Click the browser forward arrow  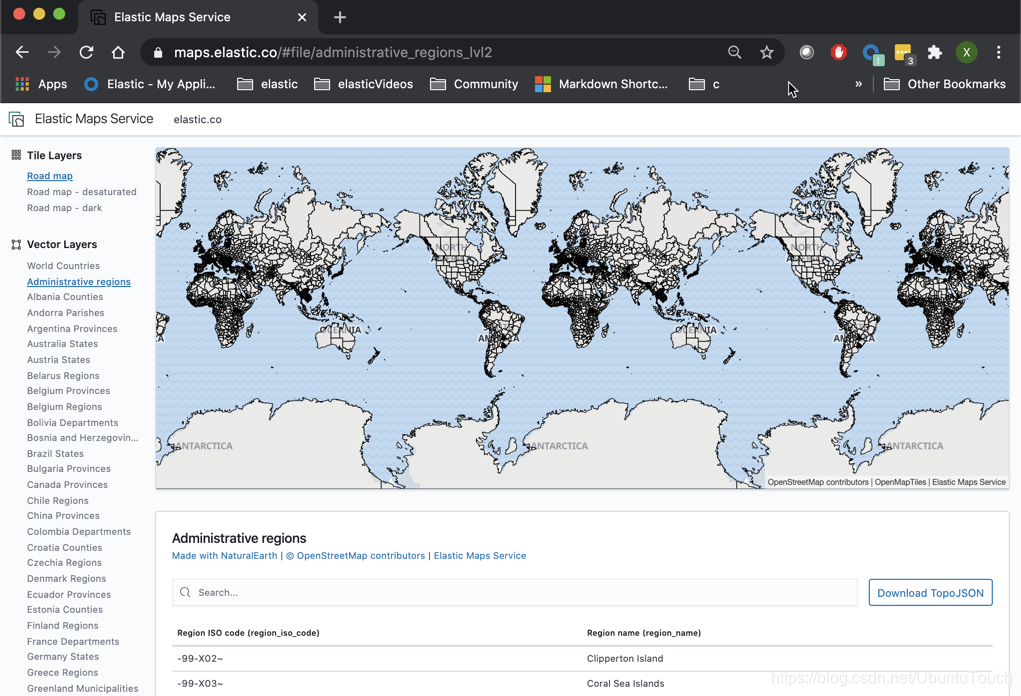click(x=54, y=52)
